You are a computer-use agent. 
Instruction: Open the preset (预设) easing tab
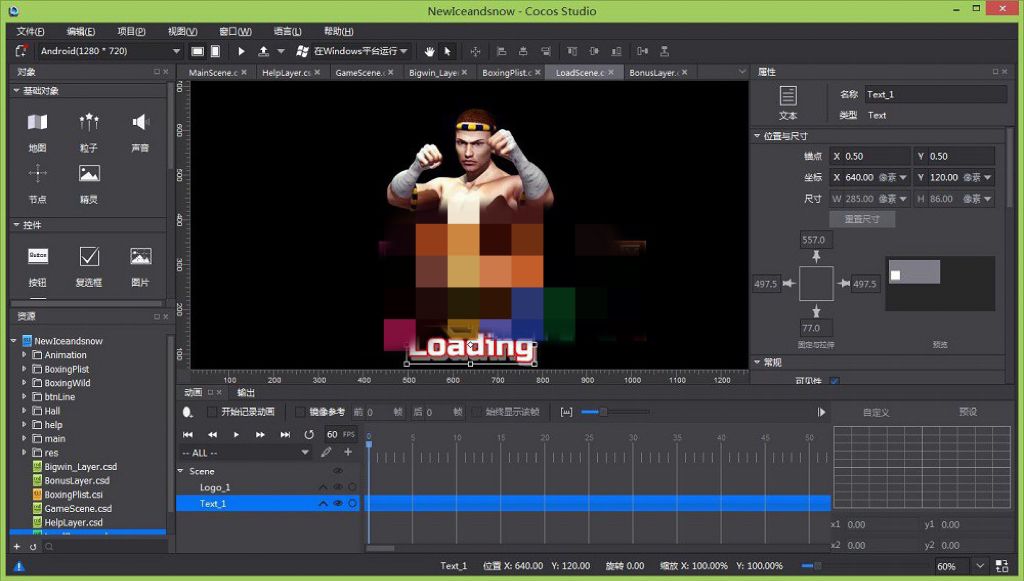tap(968, 412)
